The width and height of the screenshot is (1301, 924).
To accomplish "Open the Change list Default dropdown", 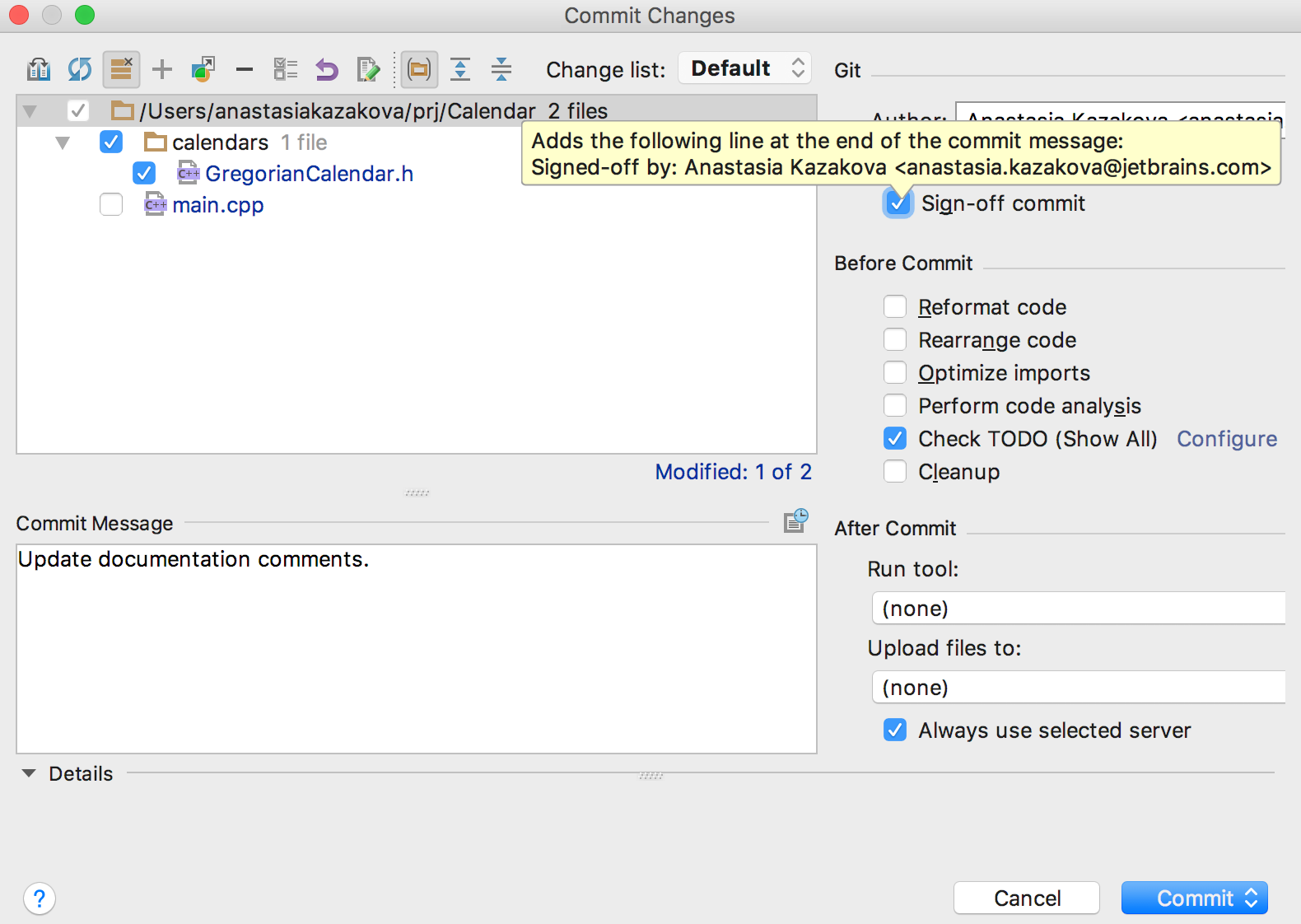I will pos(745,68).
